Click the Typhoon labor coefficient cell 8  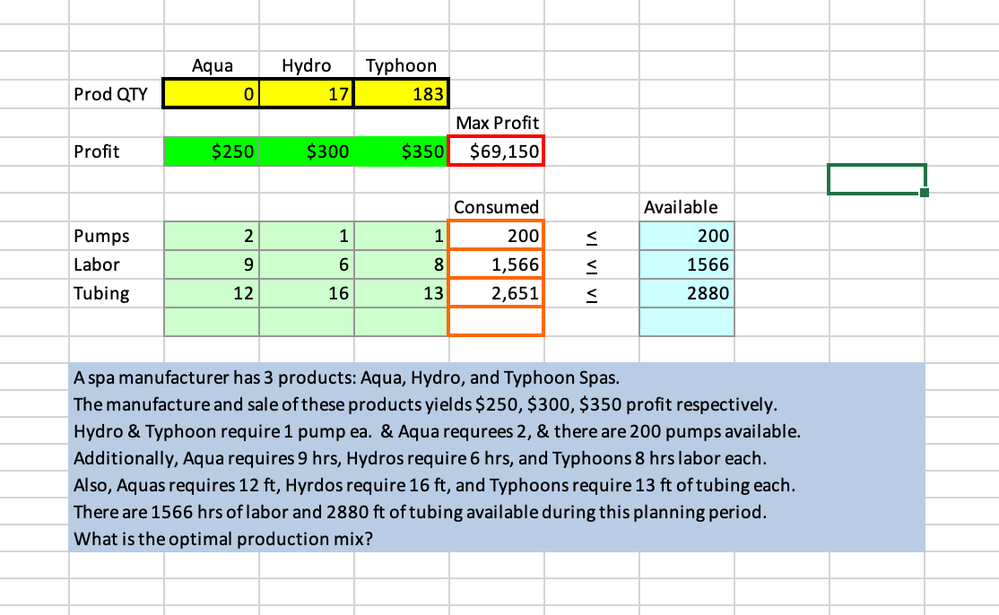401,264
